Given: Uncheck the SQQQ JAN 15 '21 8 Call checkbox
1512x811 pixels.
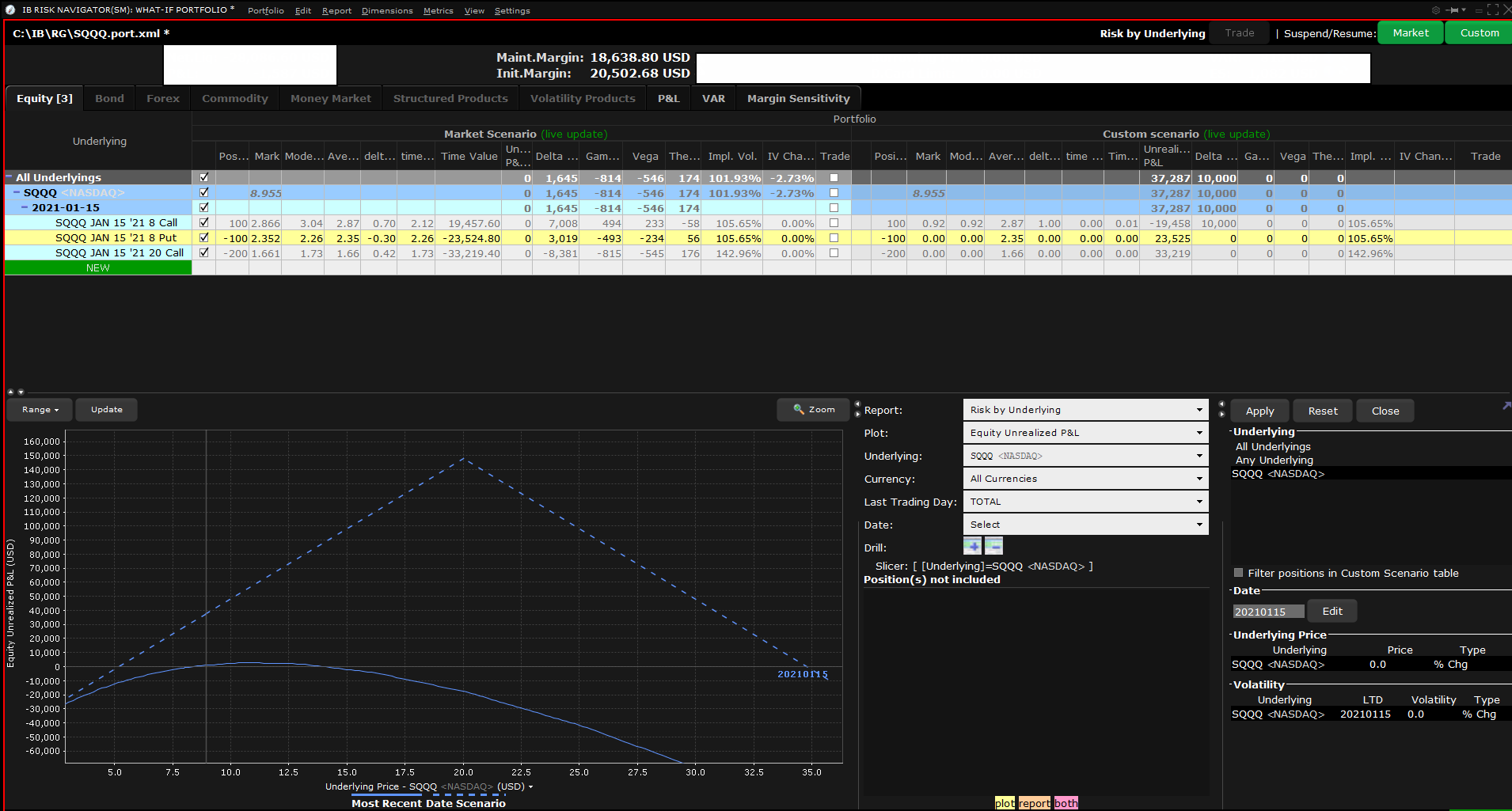Looking at the screenshot, I should tap(204, 223).
